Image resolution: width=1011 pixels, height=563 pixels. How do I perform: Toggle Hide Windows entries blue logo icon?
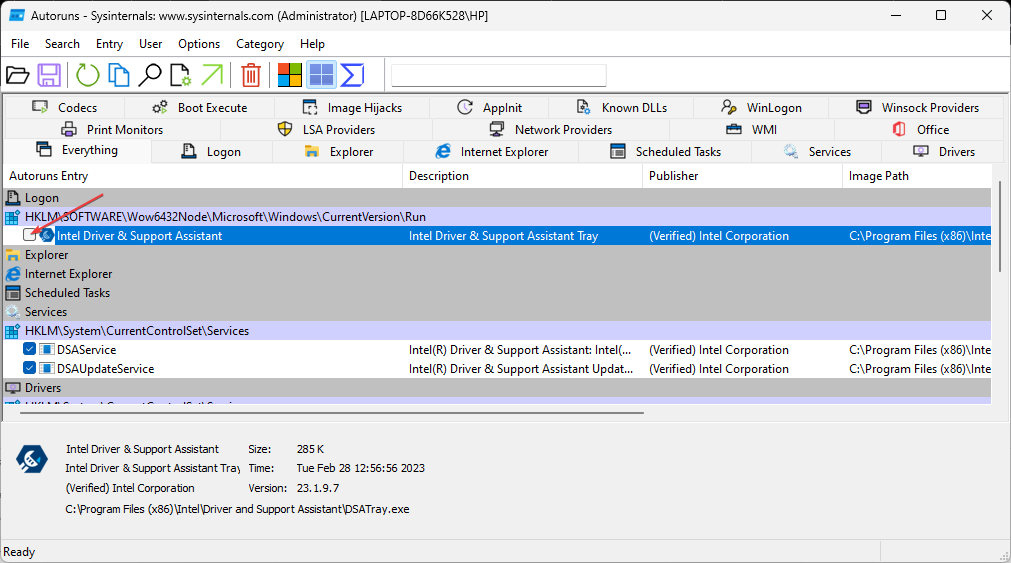[x=321, y=75]
